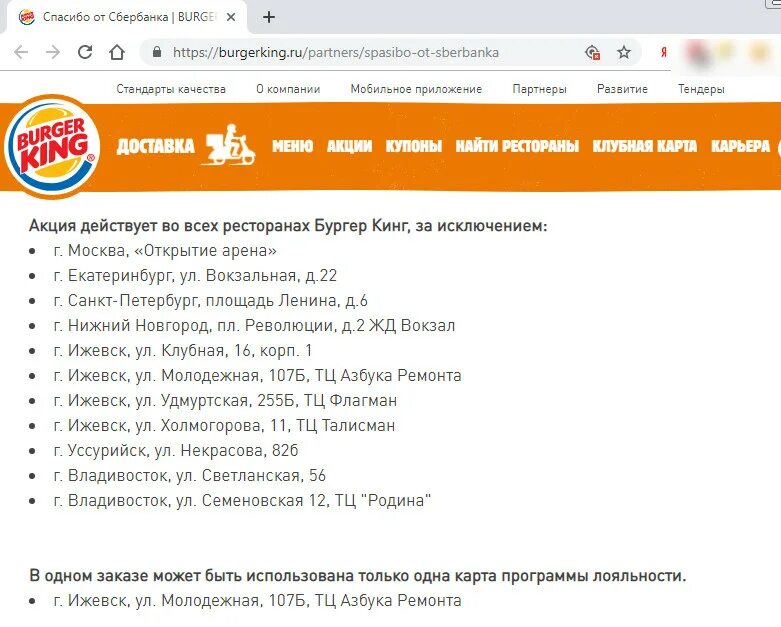Screen dimensions: 781x627
Task: Open the Партнеры link
Action: click(x=539, y=89)
